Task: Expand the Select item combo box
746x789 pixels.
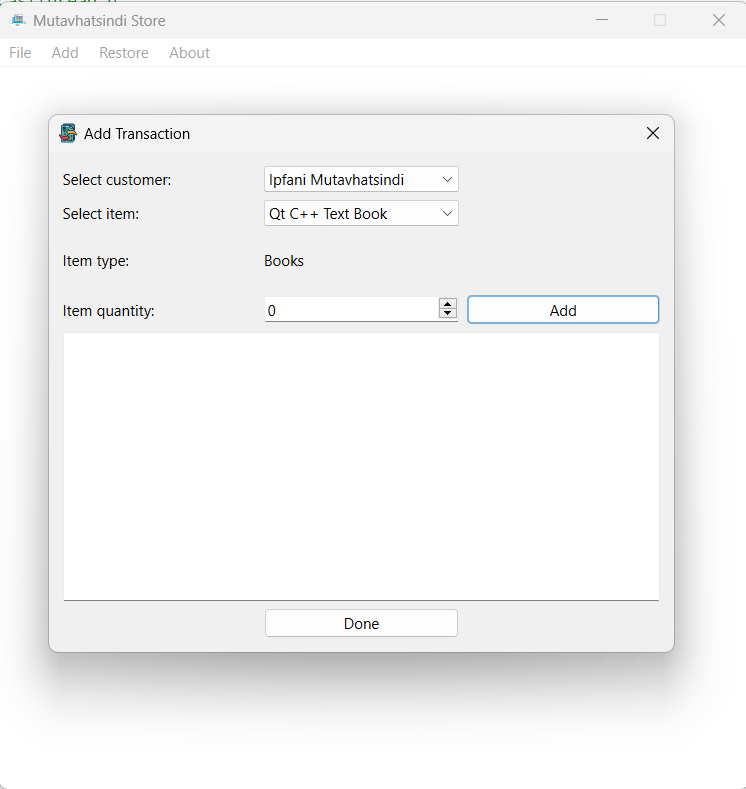Action: coord(361,213)
